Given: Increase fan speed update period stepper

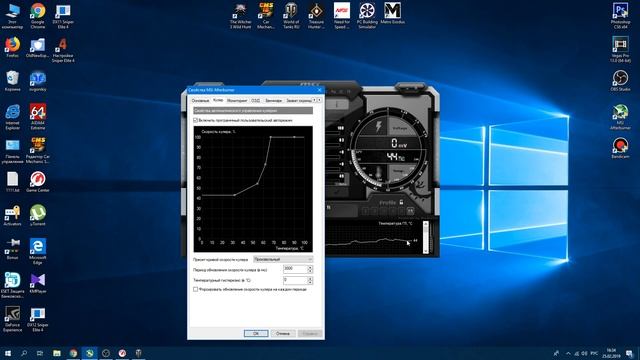Looking at the screenshot, I should [x=310, y=267].
